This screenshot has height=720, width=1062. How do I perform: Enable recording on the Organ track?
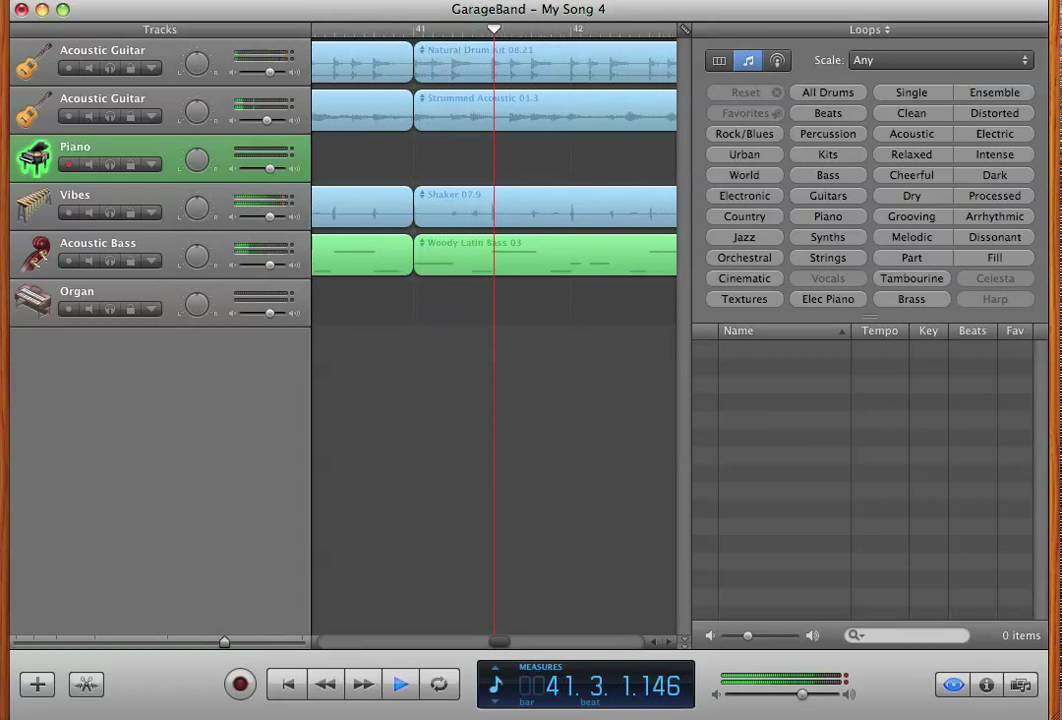[68, 309]
